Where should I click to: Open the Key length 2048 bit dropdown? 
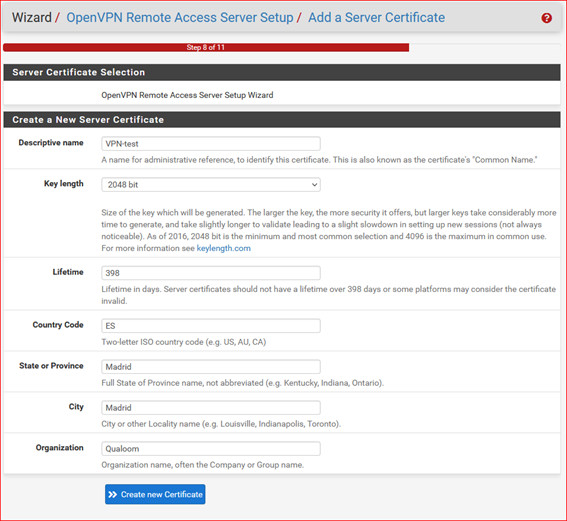click(x=211, y=184)
